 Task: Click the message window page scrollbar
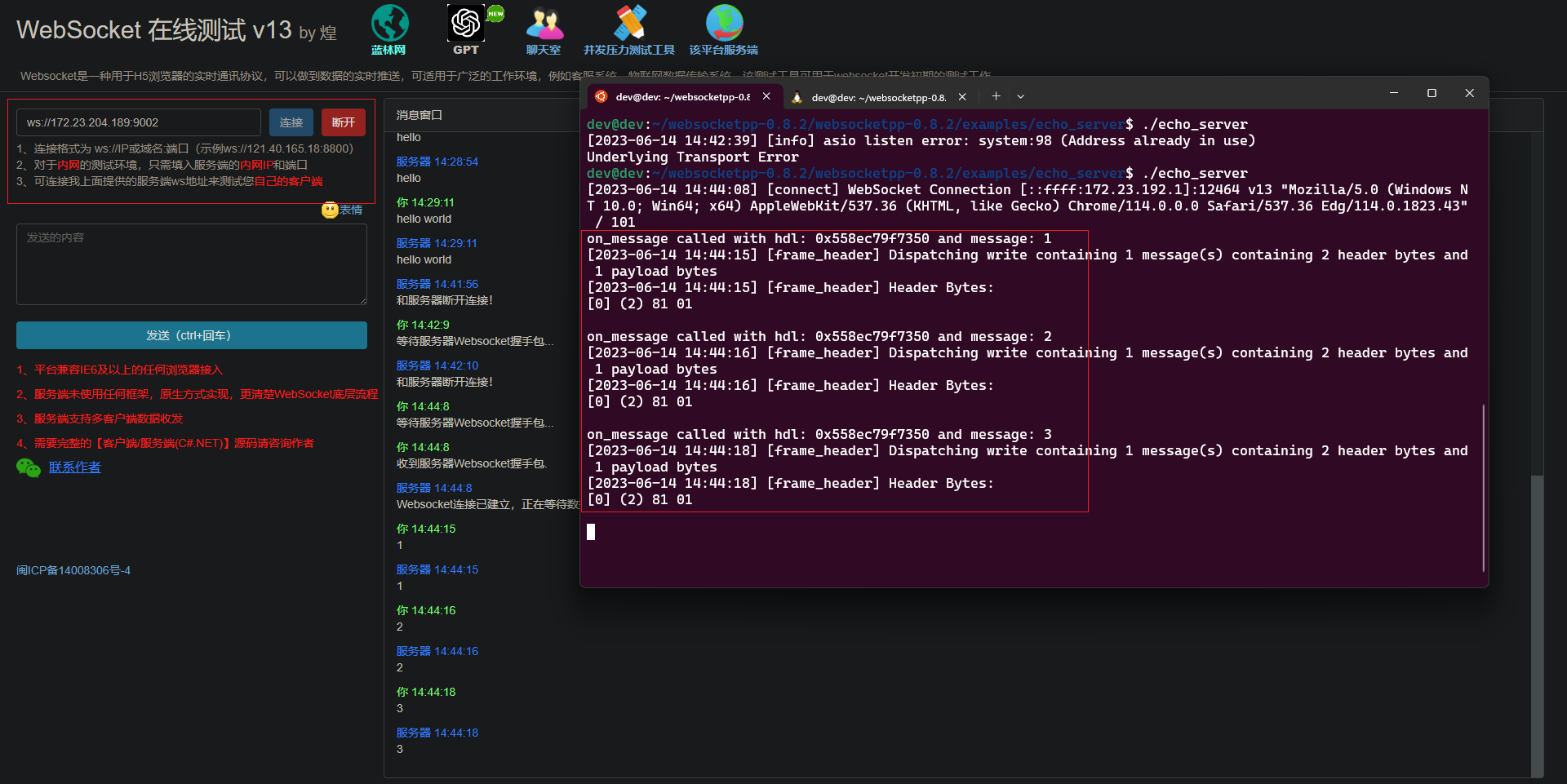pyautogui.click(x=1537, y=625)
